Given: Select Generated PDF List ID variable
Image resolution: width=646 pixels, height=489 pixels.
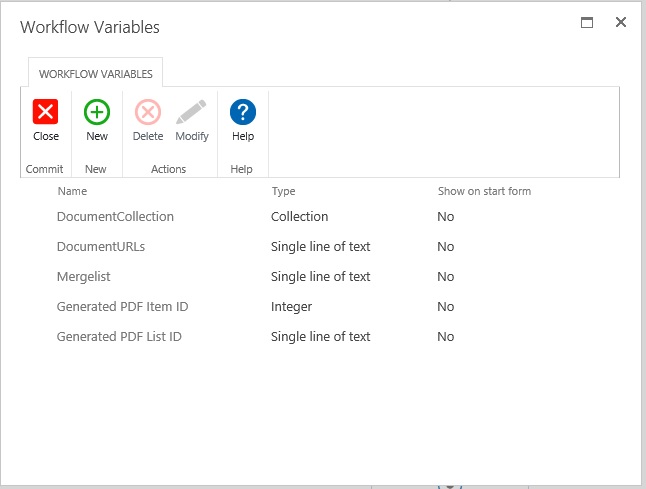Looking at the screenshot, I should 119,337.
